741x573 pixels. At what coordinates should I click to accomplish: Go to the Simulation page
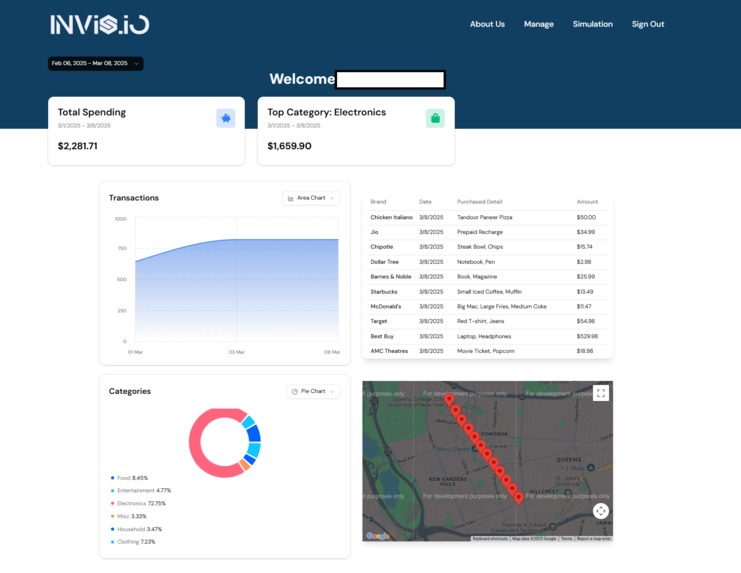[593, 24]
